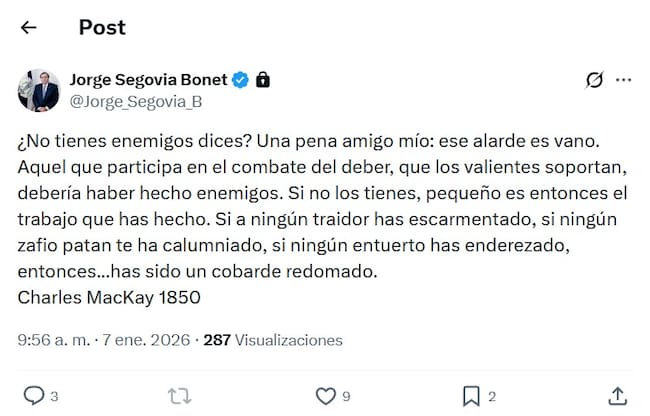
Task: Click the blue verified badge
Action: point(241,79)
